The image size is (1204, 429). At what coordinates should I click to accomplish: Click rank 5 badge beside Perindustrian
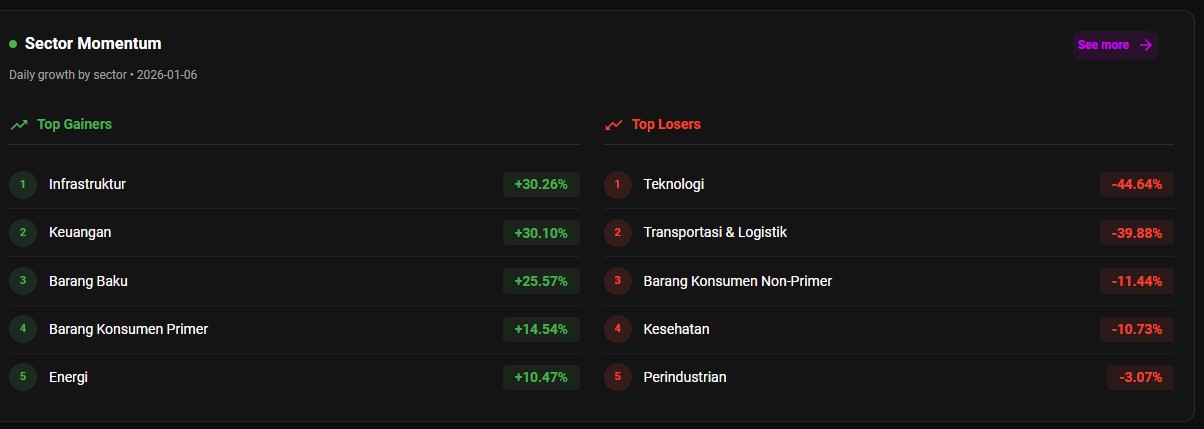coord(618,377)
